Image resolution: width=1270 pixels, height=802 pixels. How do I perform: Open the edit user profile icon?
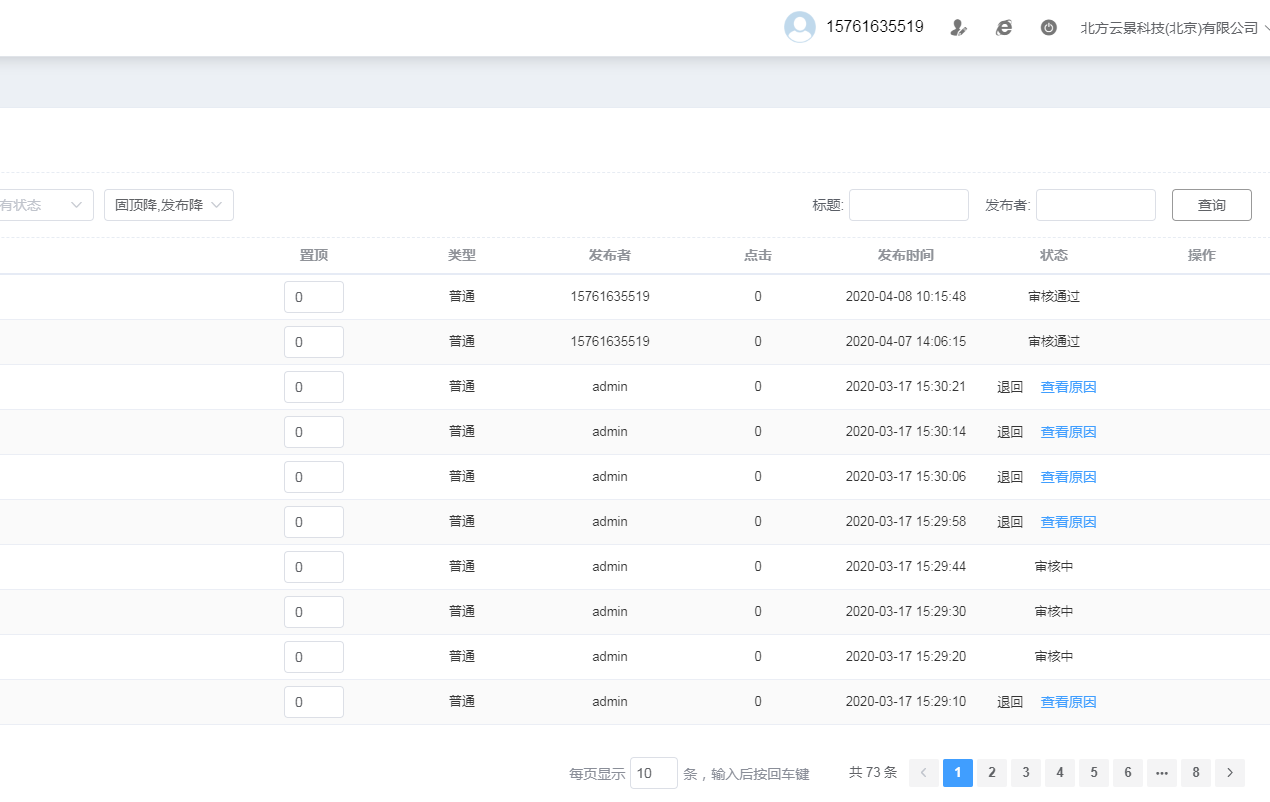958,28
